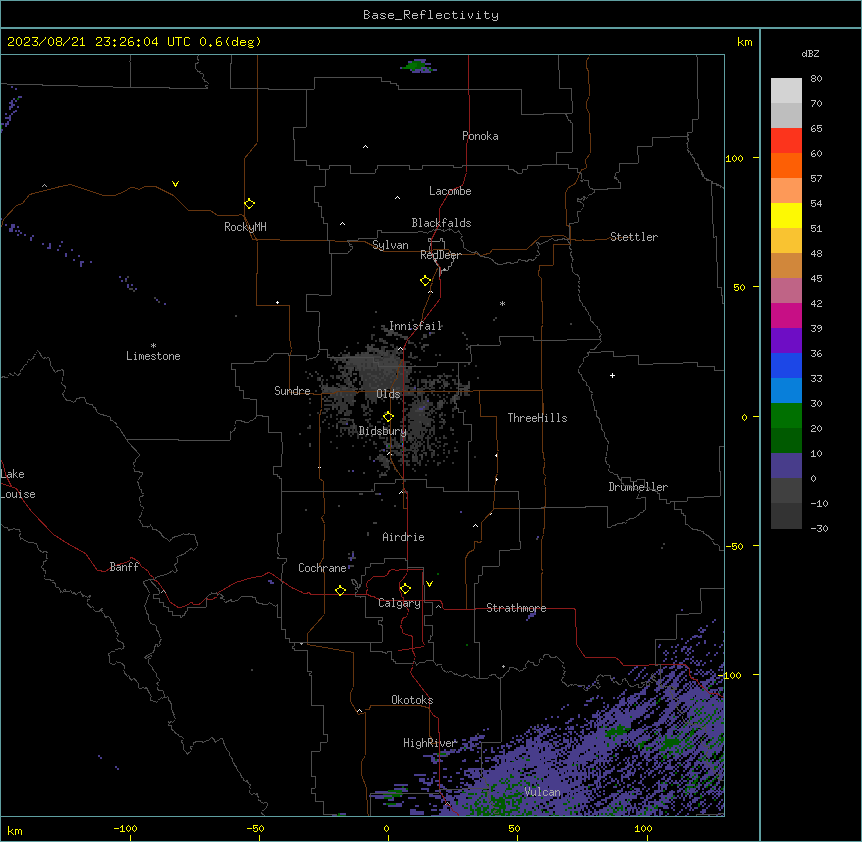
Task: Click the light gray 80 dBZ legend swatch
Action: [786, 91]
